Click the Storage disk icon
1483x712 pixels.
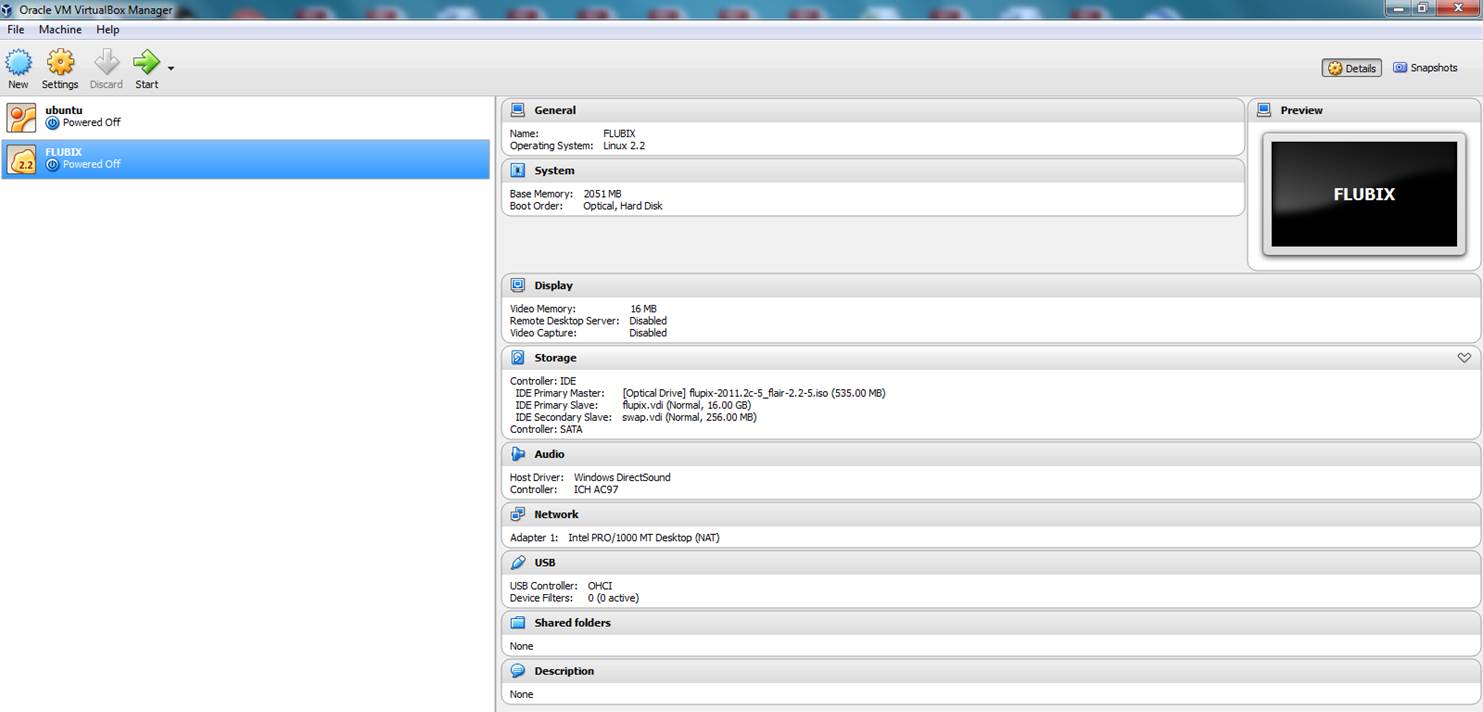(518, 357)
